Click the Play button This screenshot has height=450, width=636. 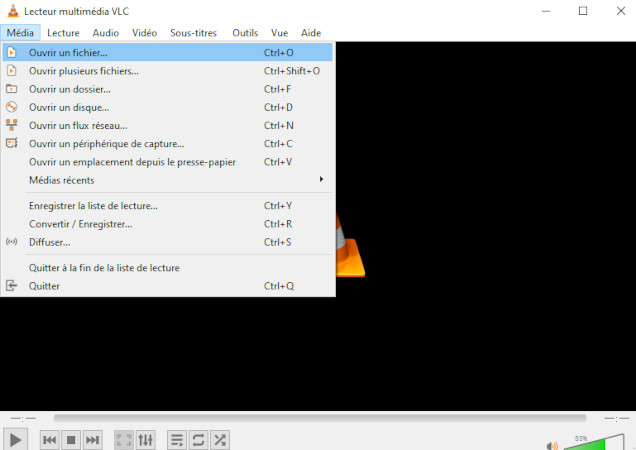(x=15, y=440)
